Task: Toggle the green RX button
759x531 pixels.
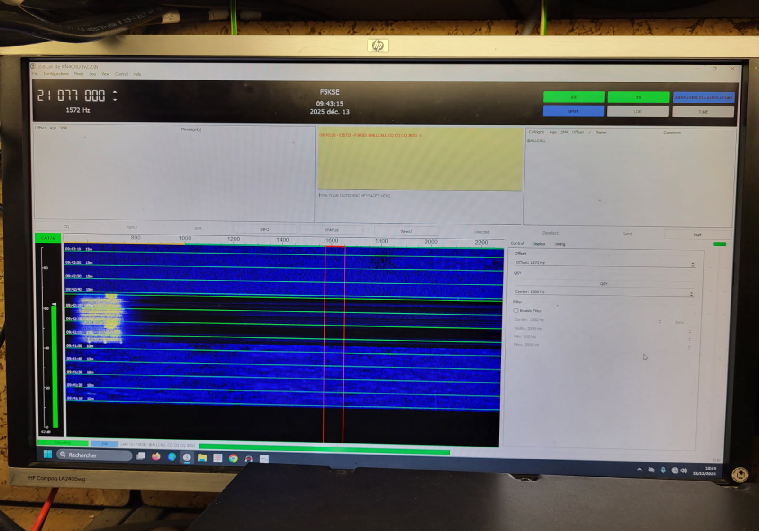Action: point(573,97)
